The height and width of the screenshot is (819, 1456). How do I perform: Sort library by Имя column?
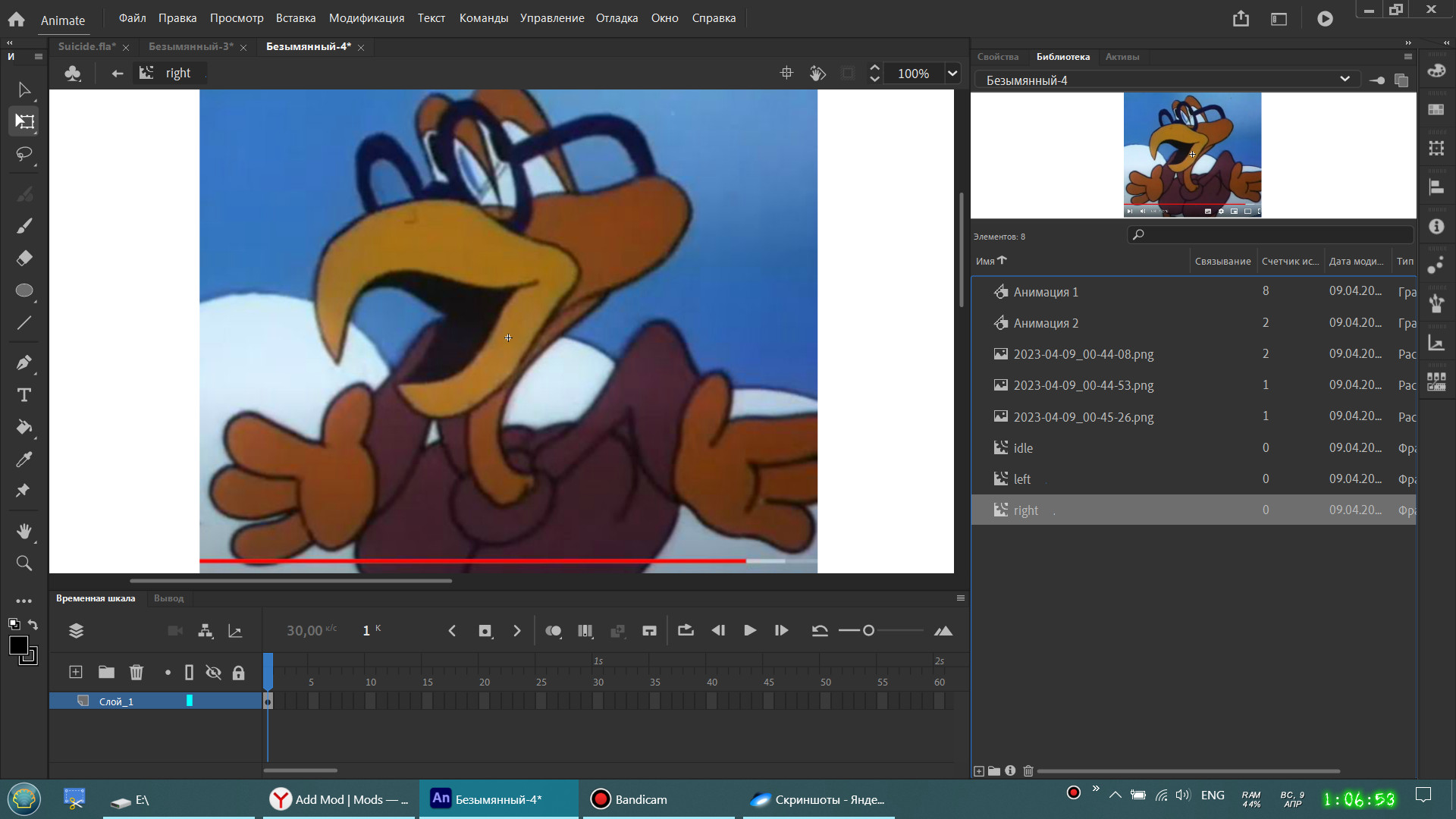(990, 261)
